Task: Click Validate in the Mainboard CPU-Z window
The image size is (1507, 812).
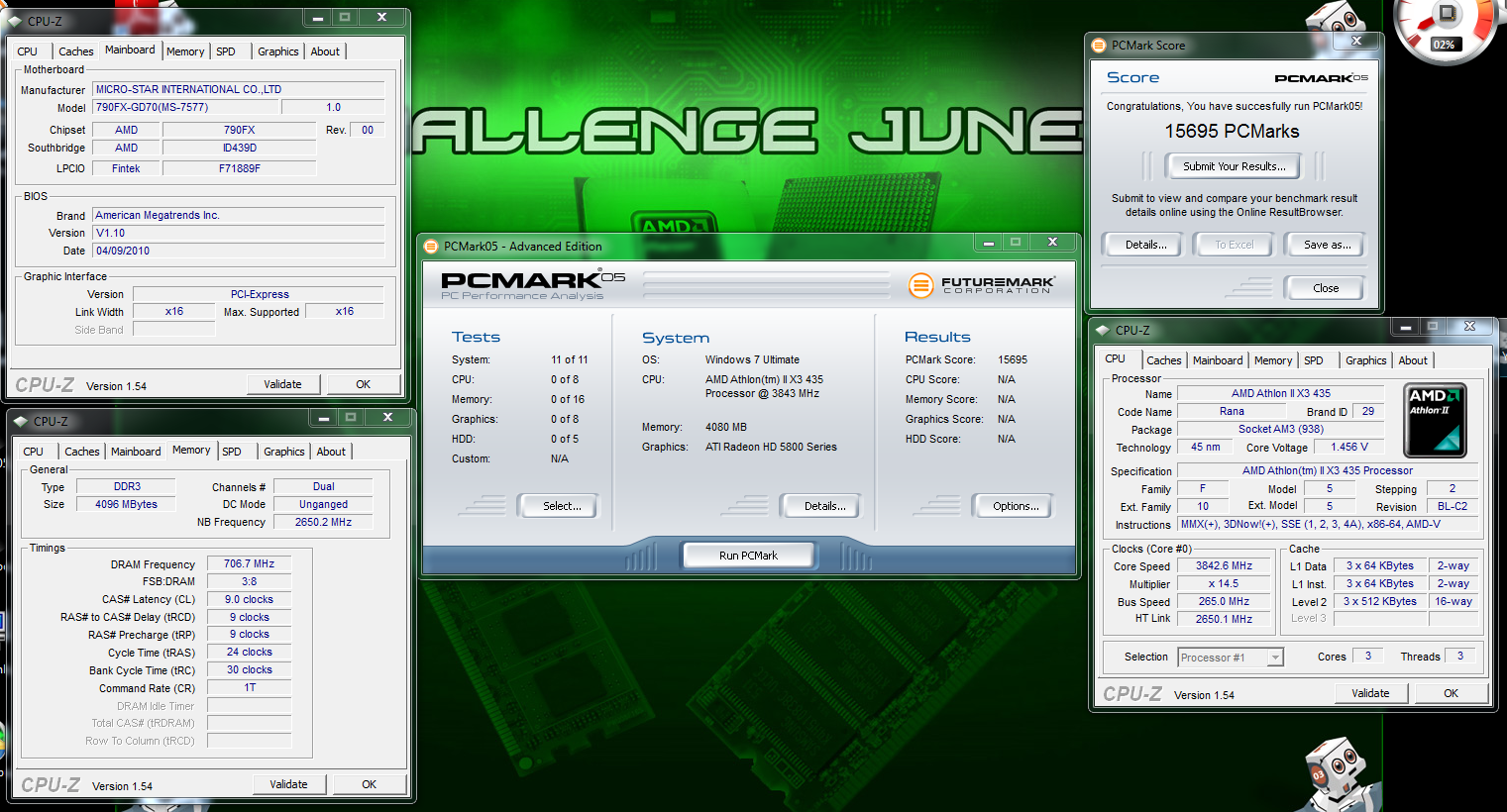Action: point(282,384)
